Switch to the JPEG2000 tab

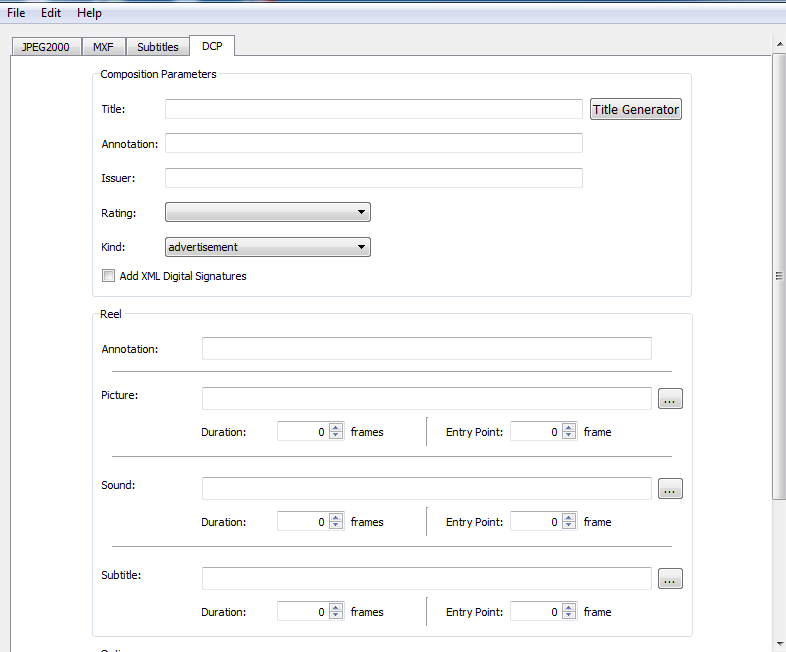pos(45,47)
